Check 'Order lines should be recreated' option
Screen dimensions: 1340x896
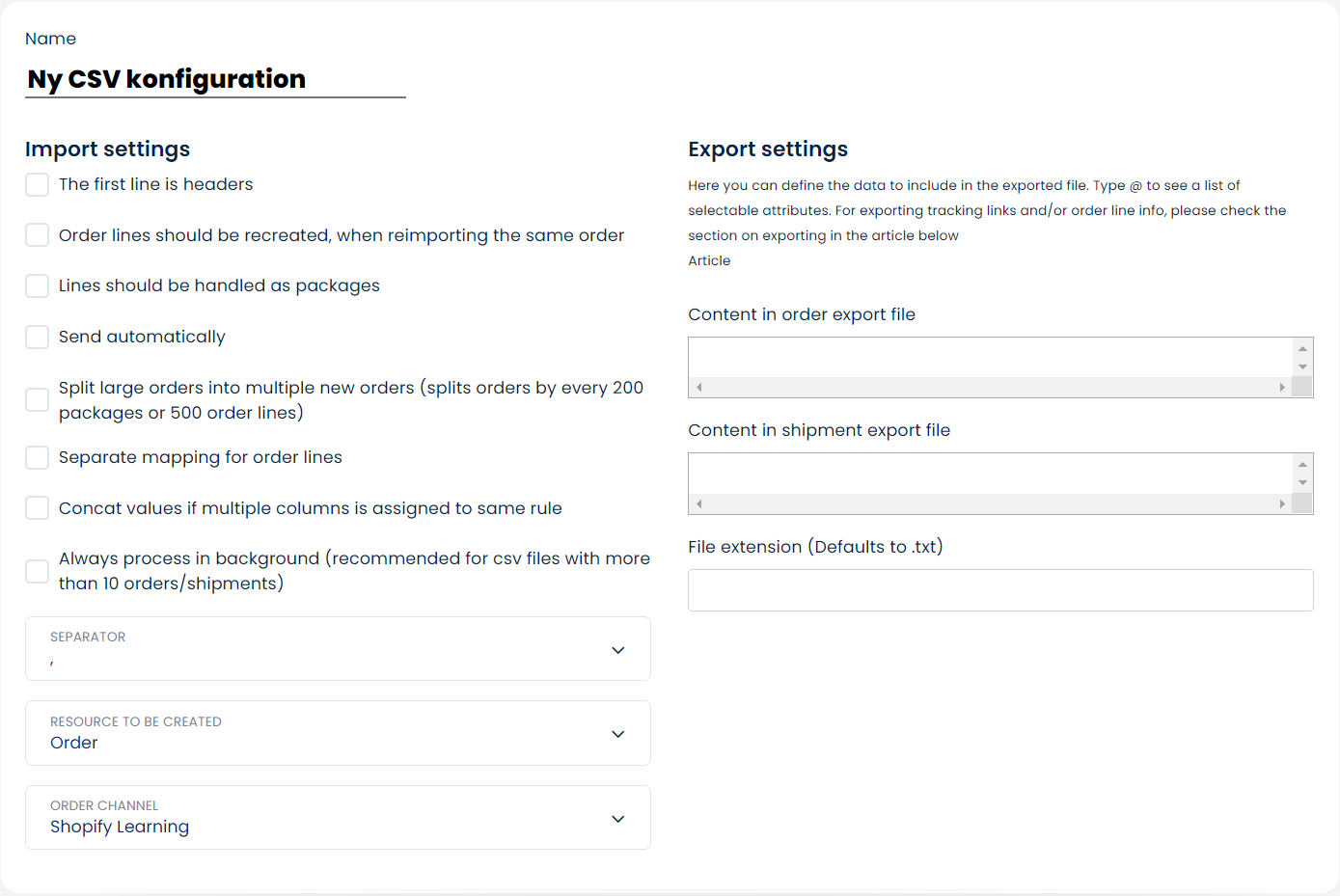[x=37, y=235]
